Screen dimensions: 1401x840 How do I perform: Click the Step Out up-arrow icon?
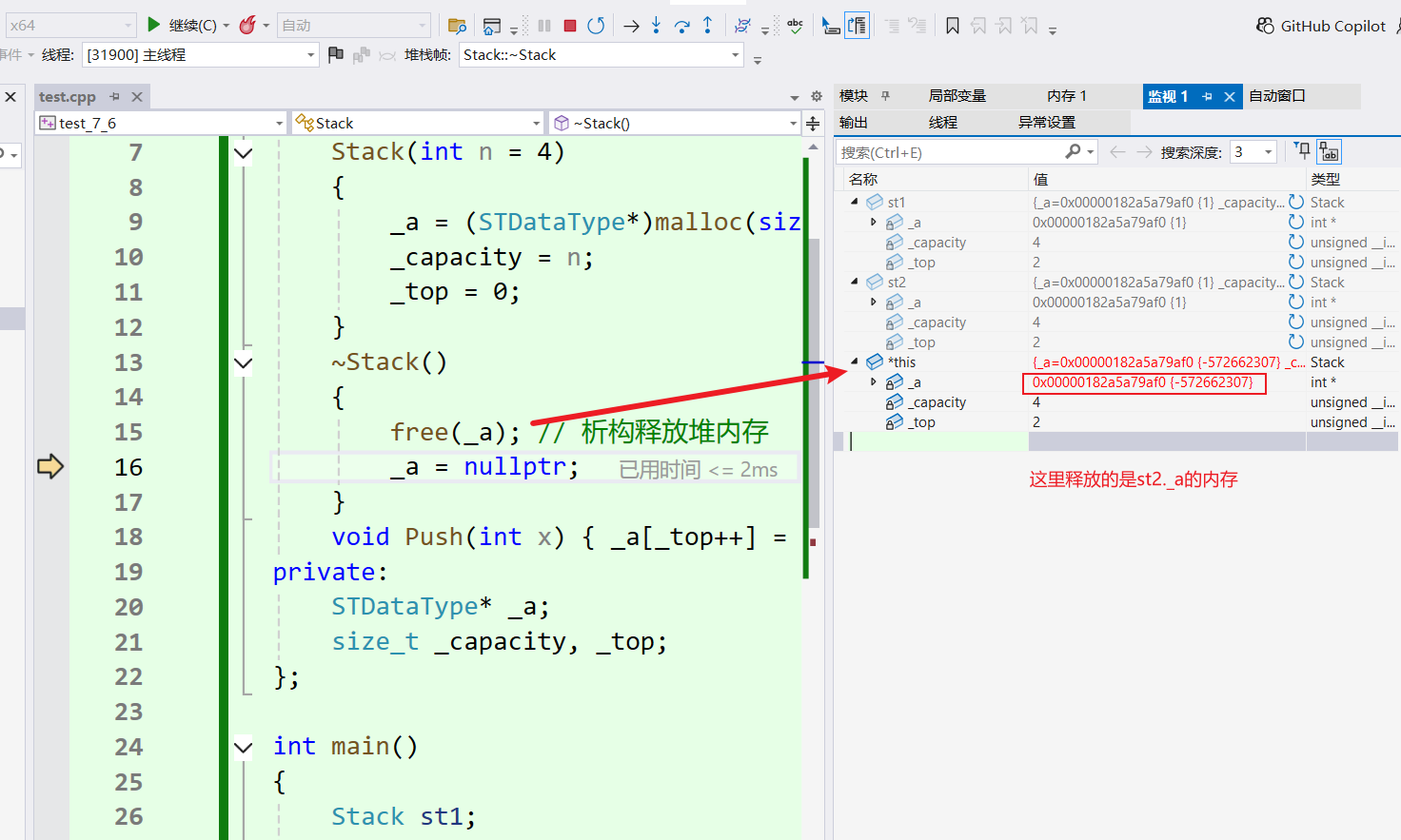tap(707, 26)
